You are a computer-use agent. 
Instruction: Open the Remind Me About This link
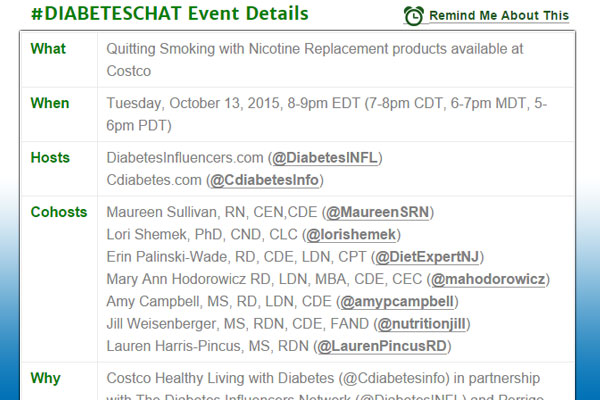[499, 16]
